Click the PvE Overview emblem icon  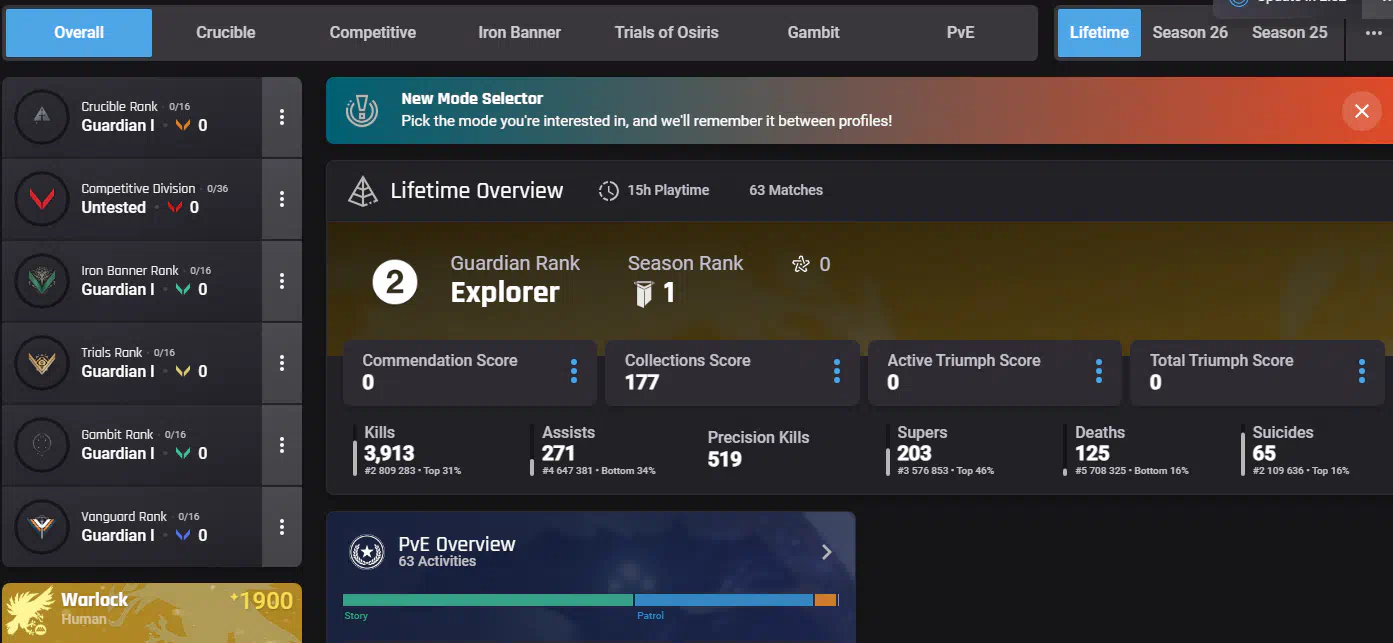pos(366,552)
